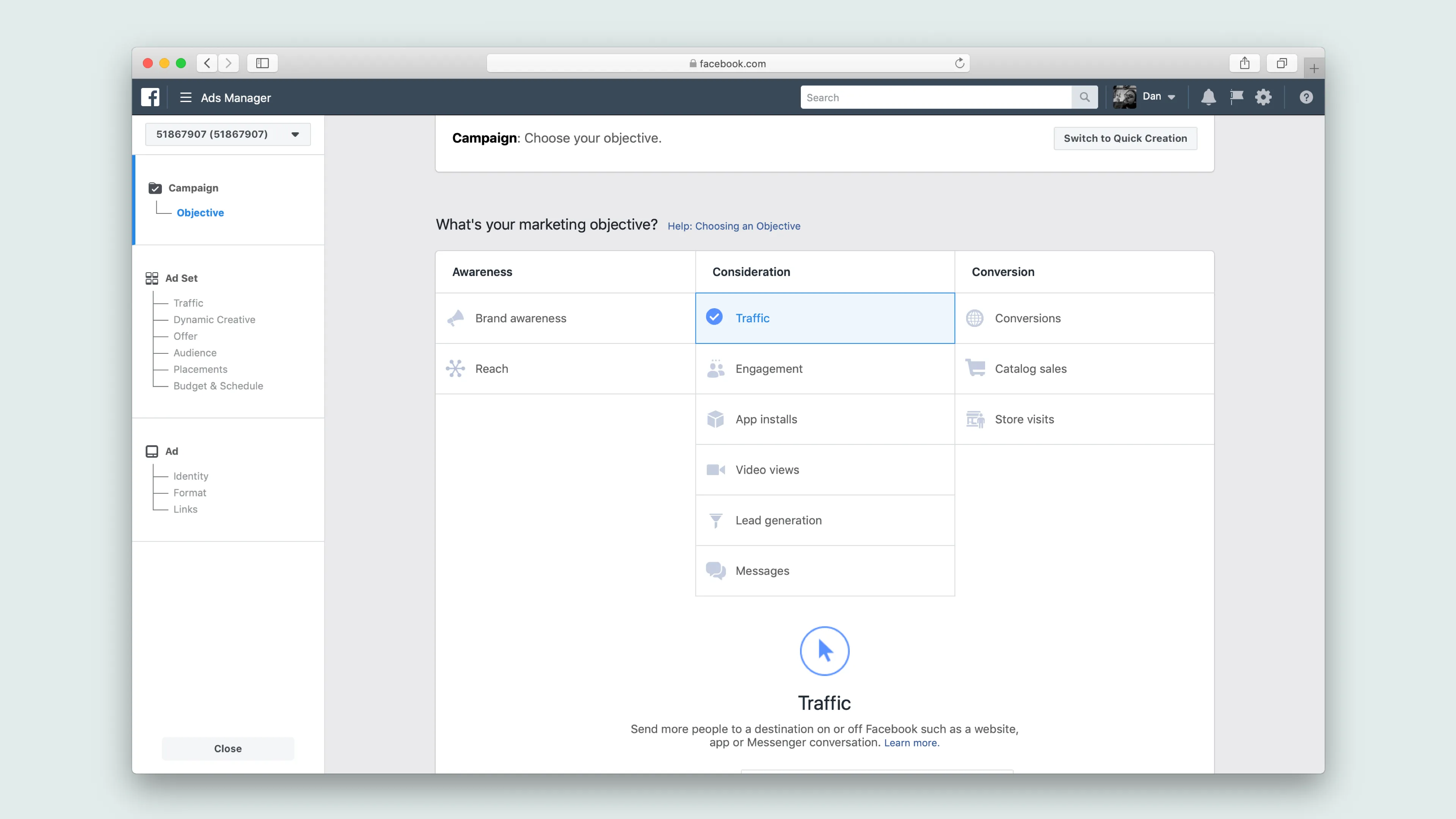Click Safari's share icon
Screen dimensions: 1456x819
(1244, 63)
